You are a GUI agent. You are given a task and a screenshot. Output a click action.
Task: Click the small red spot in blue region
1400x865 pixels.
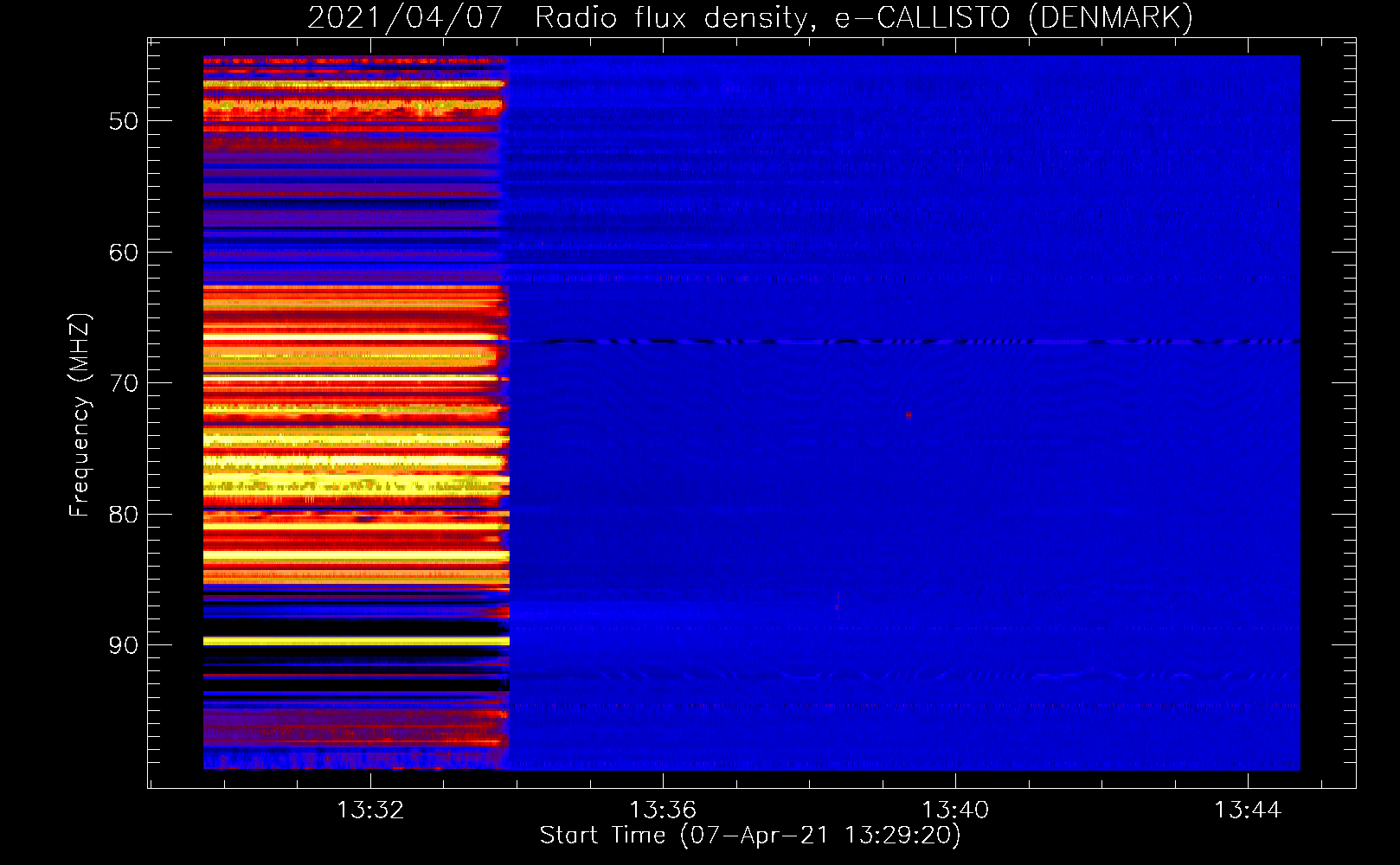click(908, 415)
